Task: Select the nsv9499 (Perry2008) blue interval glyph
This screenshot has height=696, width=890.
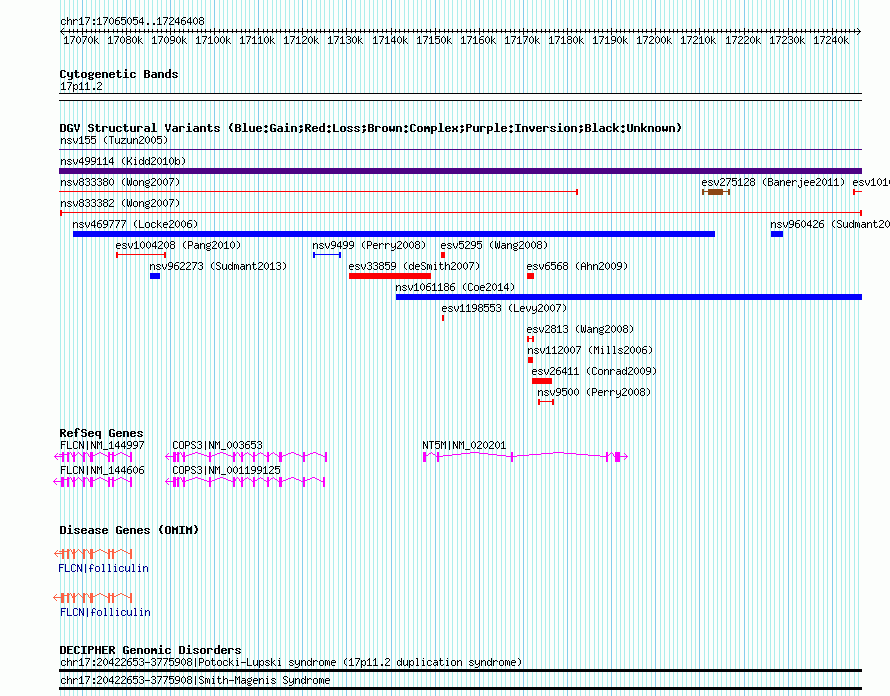Action: click(x=327, y=255)
